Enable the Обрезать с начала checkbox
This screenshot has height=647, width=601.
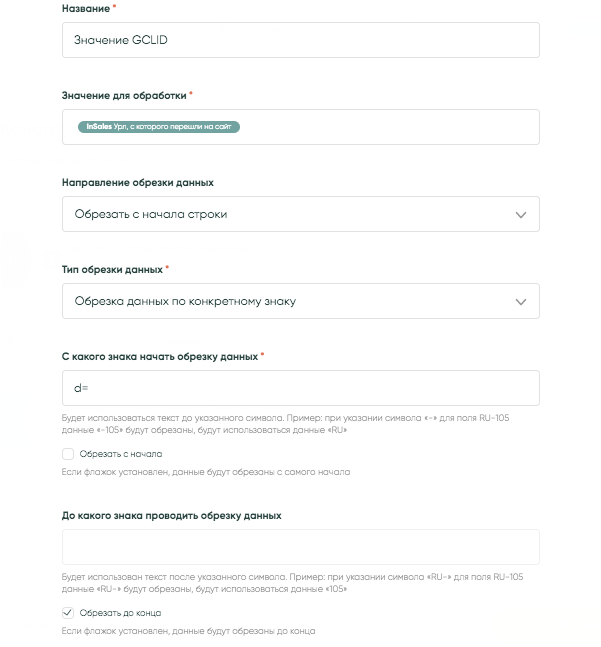[68, 454]
